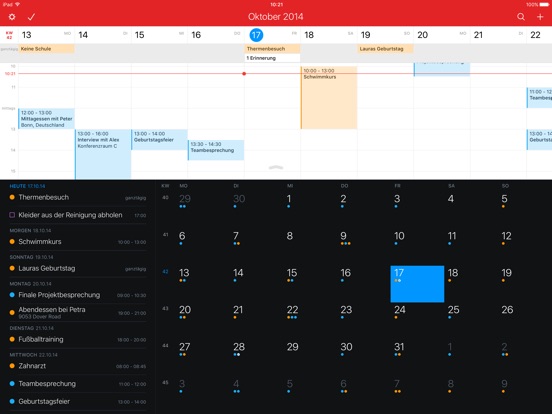The image size is (552, 414).
Task: Check off Kleider aus der Reinigung abholen
Action: 12,215
